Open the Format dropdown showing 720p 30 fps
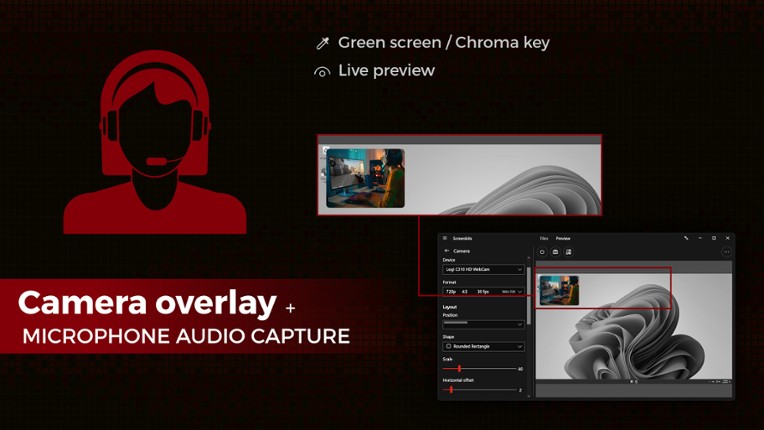 coord(484,292)
